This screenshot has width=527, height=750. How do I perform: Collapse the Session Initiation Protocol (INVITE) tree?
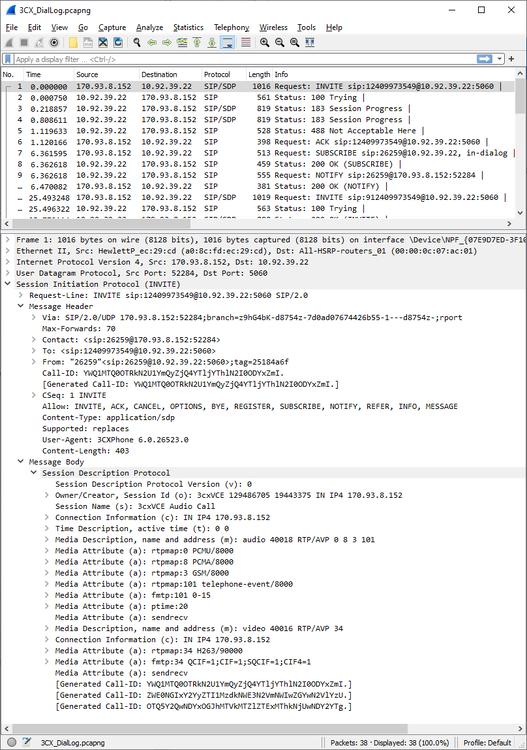(x=7, y=284)
